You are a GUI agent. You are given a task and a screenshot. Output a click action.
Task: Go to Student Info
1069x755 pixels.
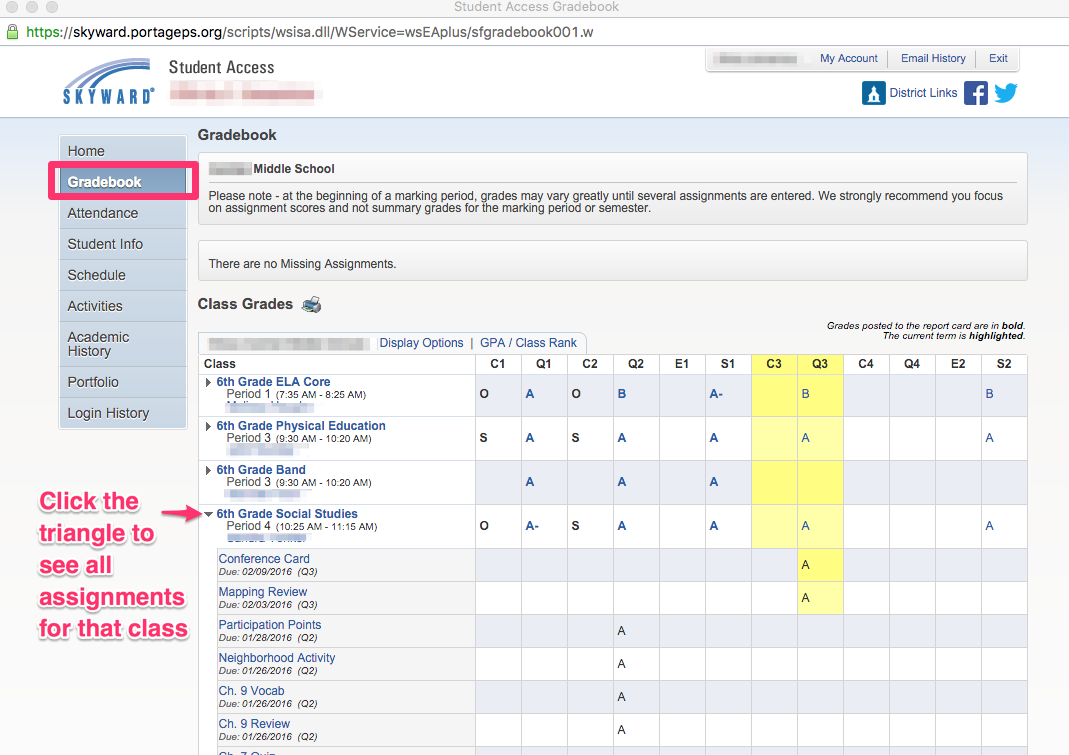[123, 244]
